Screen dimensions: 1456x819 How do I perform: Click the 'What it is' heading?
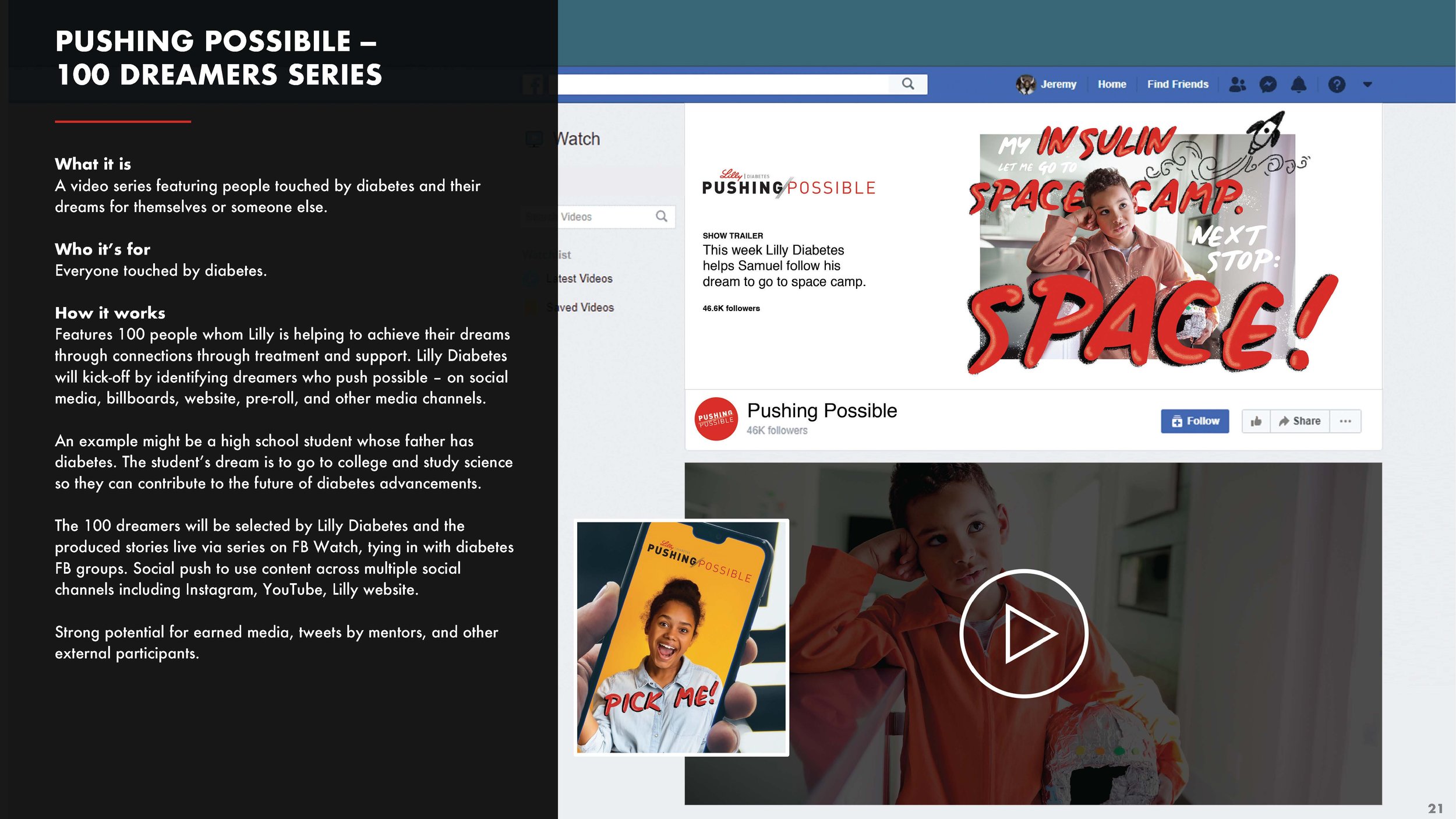click(x=93, y=164)
